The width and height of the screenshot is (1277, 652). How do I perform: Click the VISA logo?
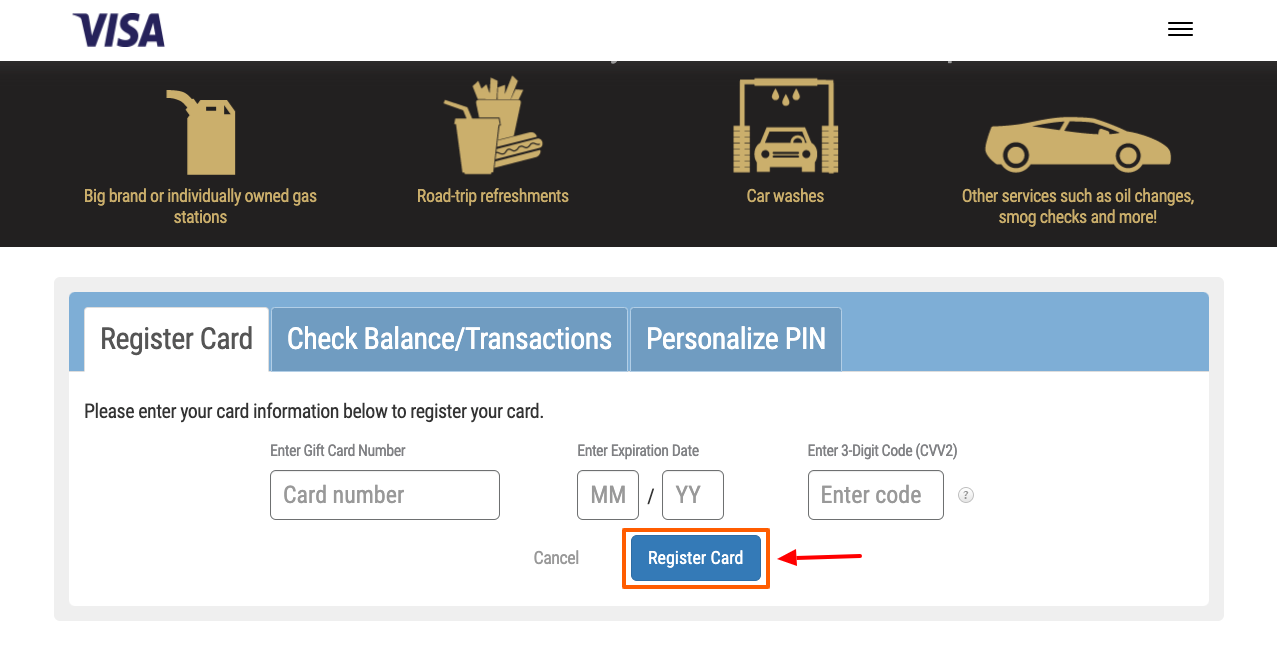117,30
